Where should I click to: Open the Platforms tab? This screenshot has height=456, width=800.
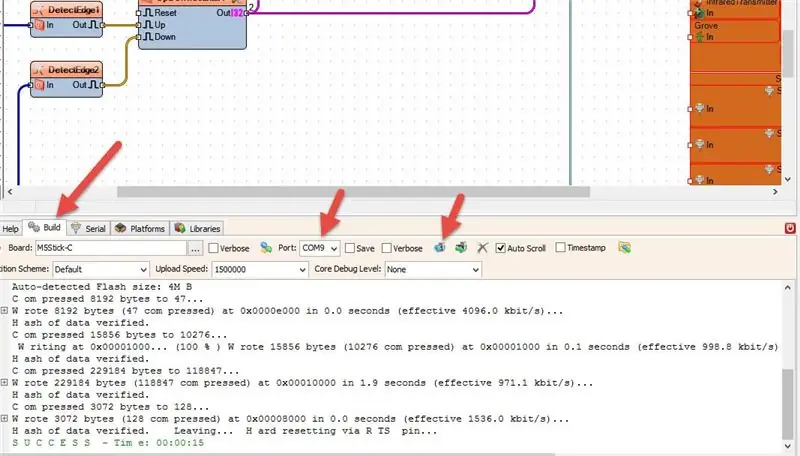coord(140,229)
